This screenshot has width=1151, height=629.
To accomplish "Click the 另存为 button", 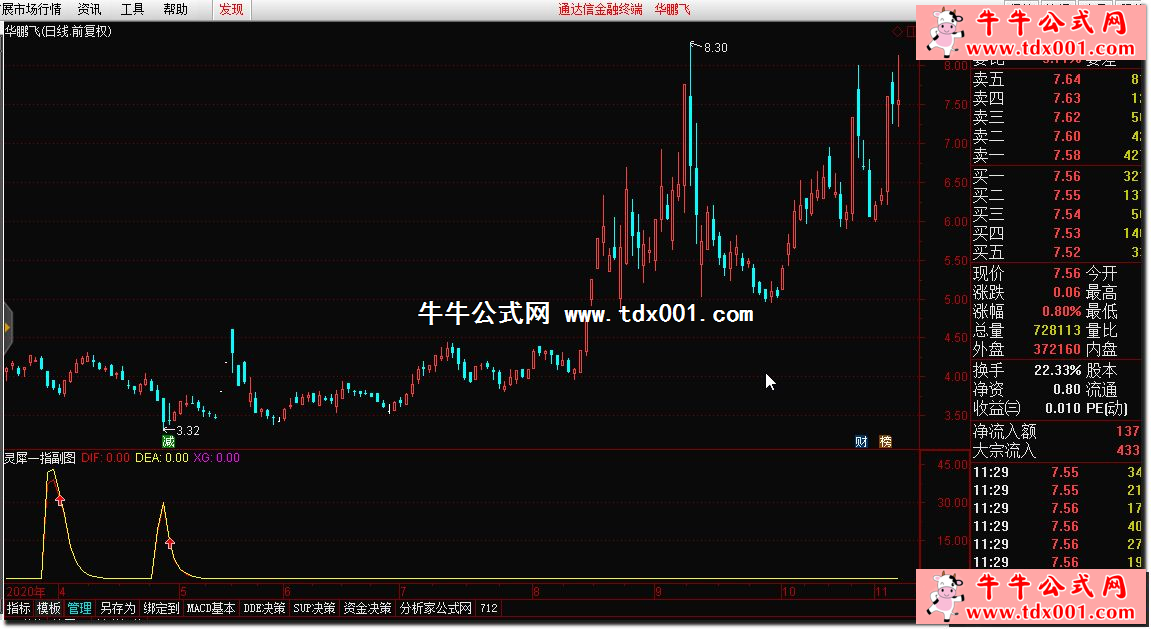I will 117,608.
